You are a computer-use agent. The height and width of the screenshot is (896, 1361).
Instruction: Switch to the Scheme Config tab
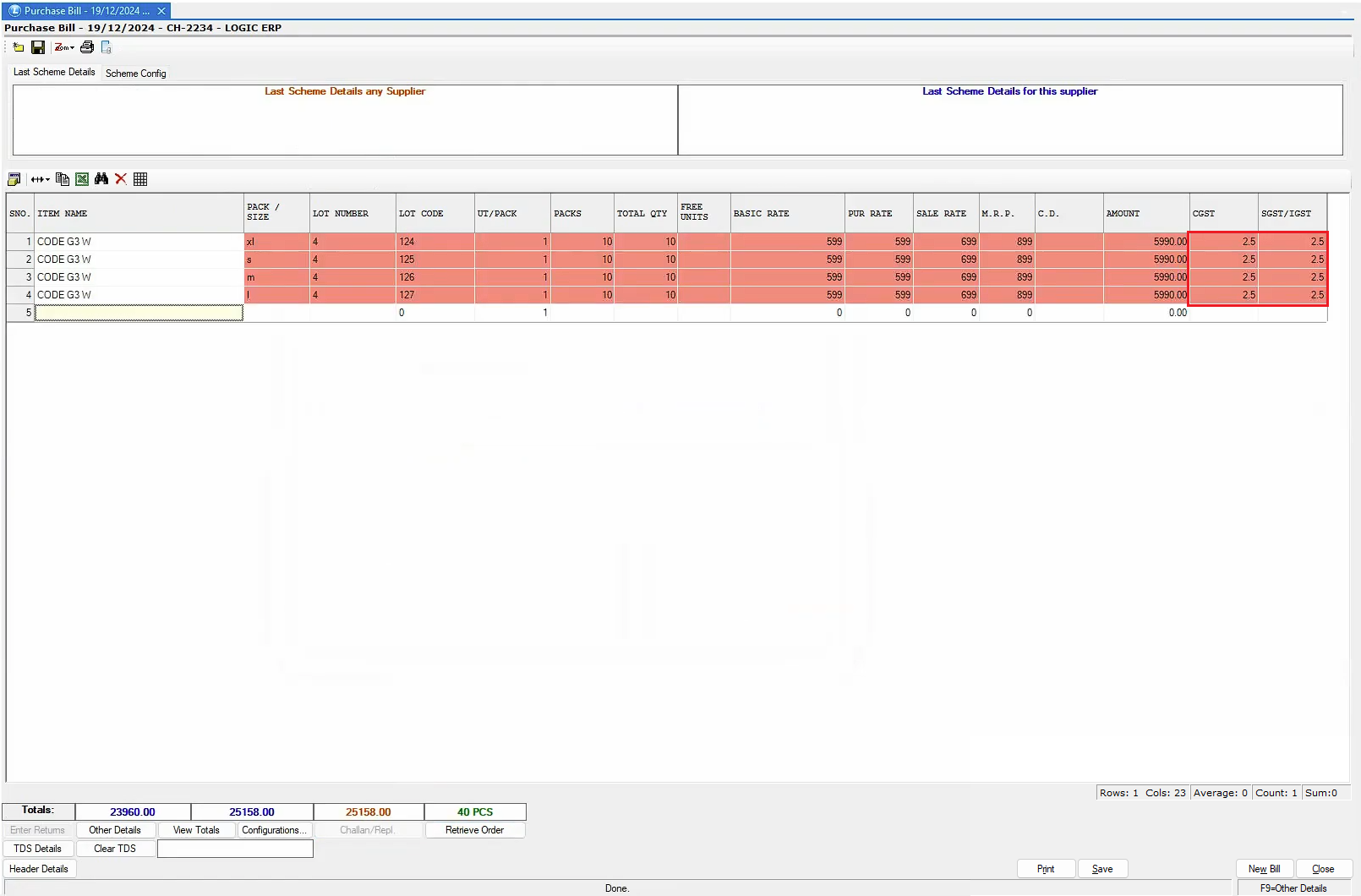[135, 74]
